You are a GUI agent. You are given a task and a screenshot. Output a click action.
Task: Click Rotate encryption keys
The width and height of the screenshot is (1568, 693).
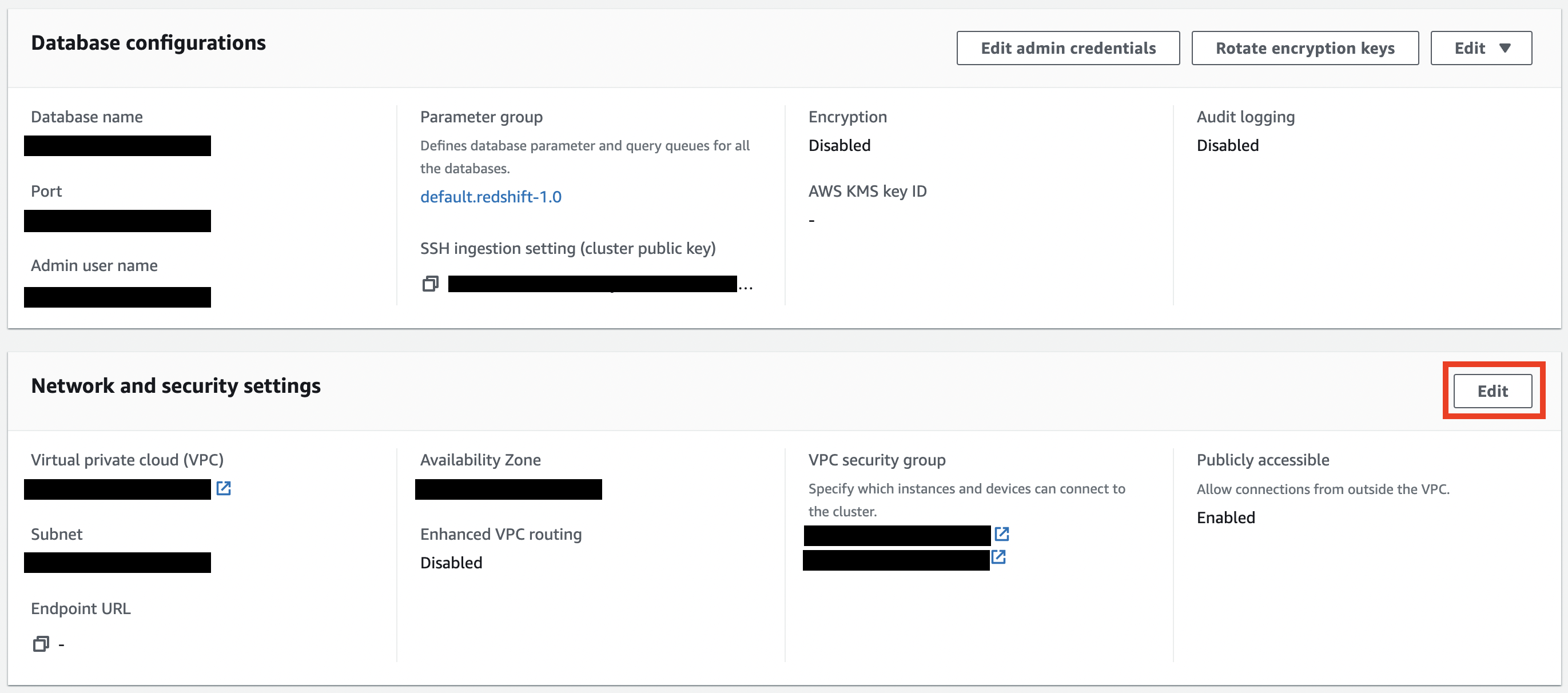(1305, 47)
